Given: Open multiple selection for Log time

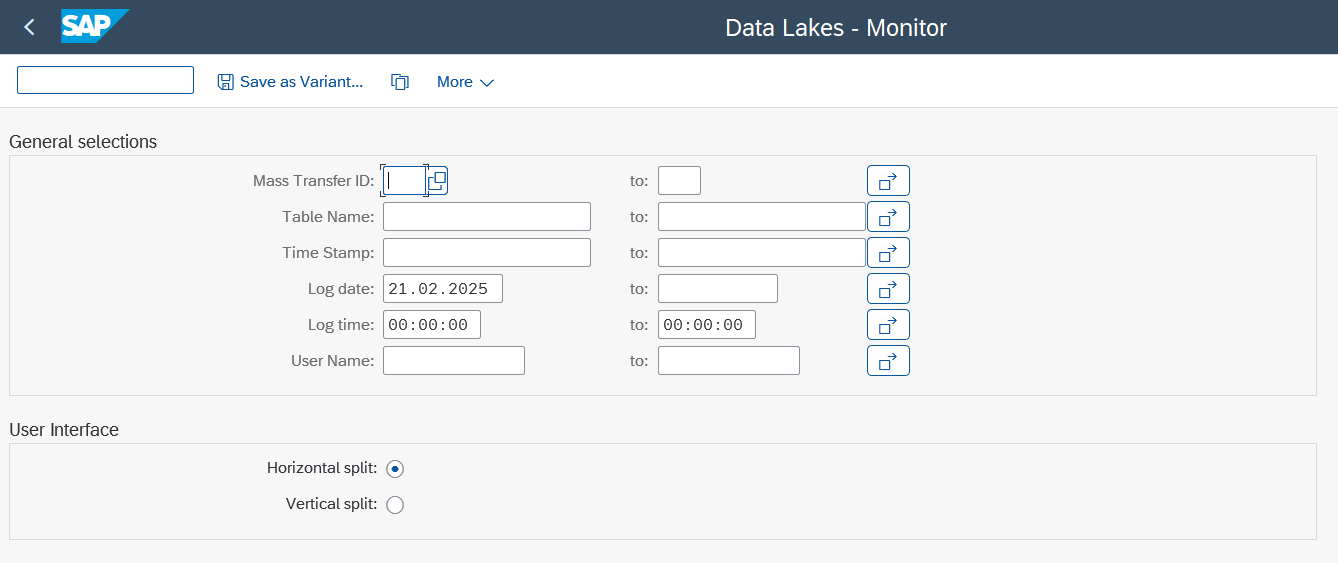Looking at the screenshot, I should (x=888, y=325).
